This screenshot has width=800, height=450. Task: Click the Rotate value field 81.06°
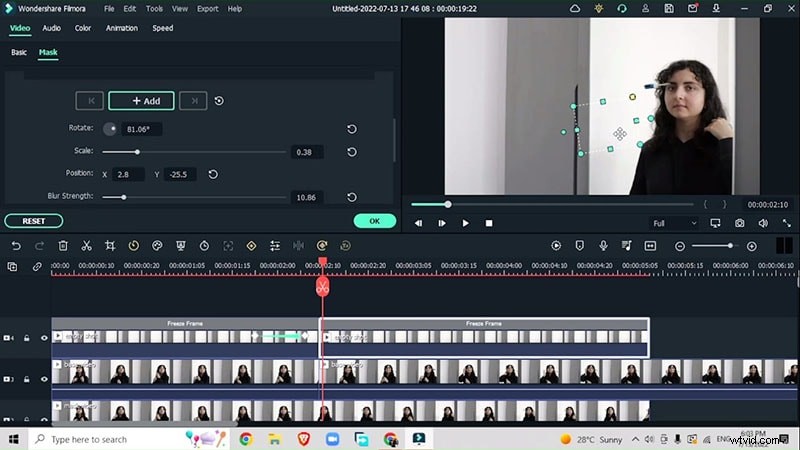point(142,129)
